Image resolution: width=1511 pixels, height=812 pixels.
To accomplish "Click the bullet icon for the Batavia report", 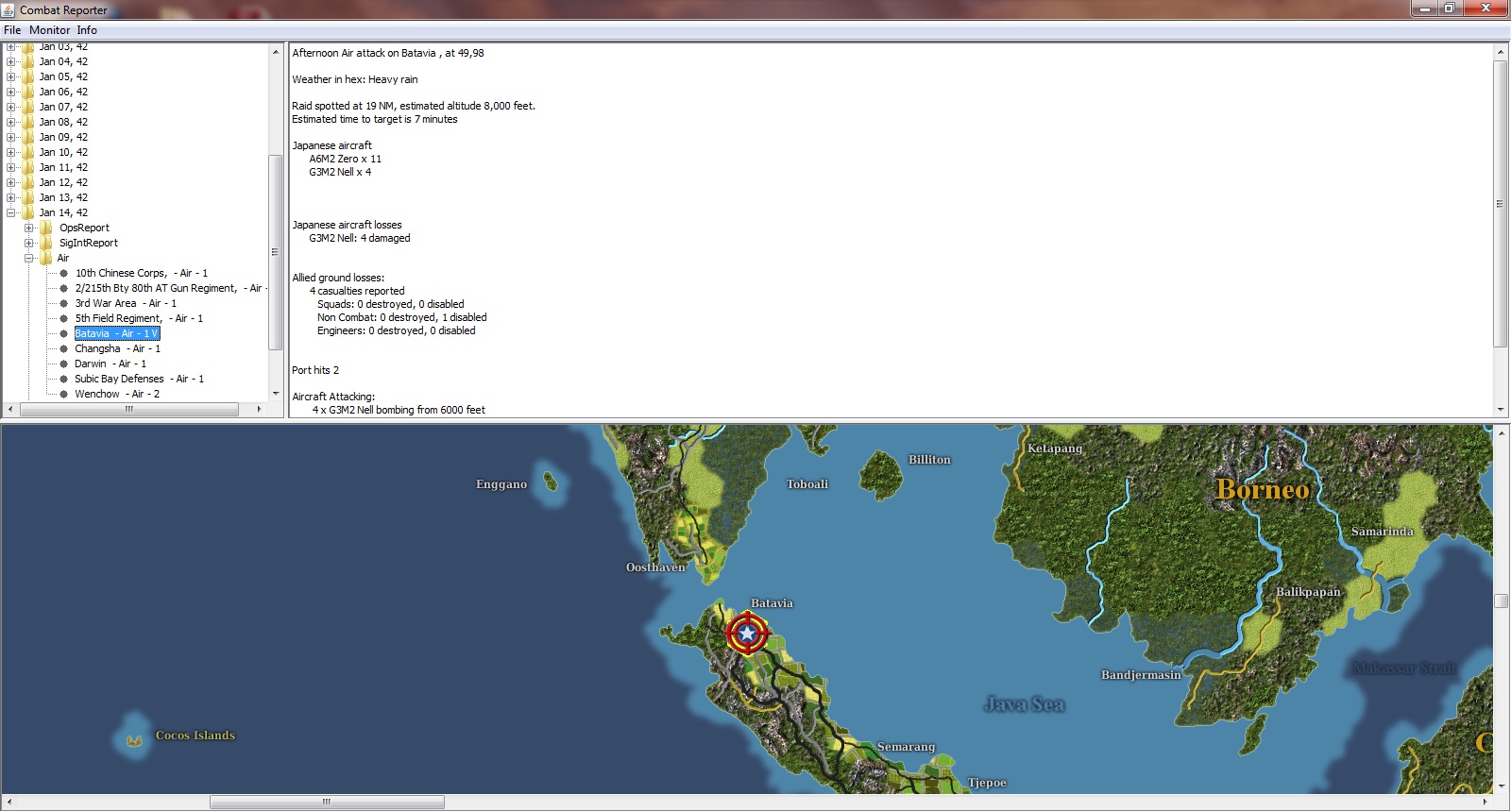I will [x=64, y=333].
